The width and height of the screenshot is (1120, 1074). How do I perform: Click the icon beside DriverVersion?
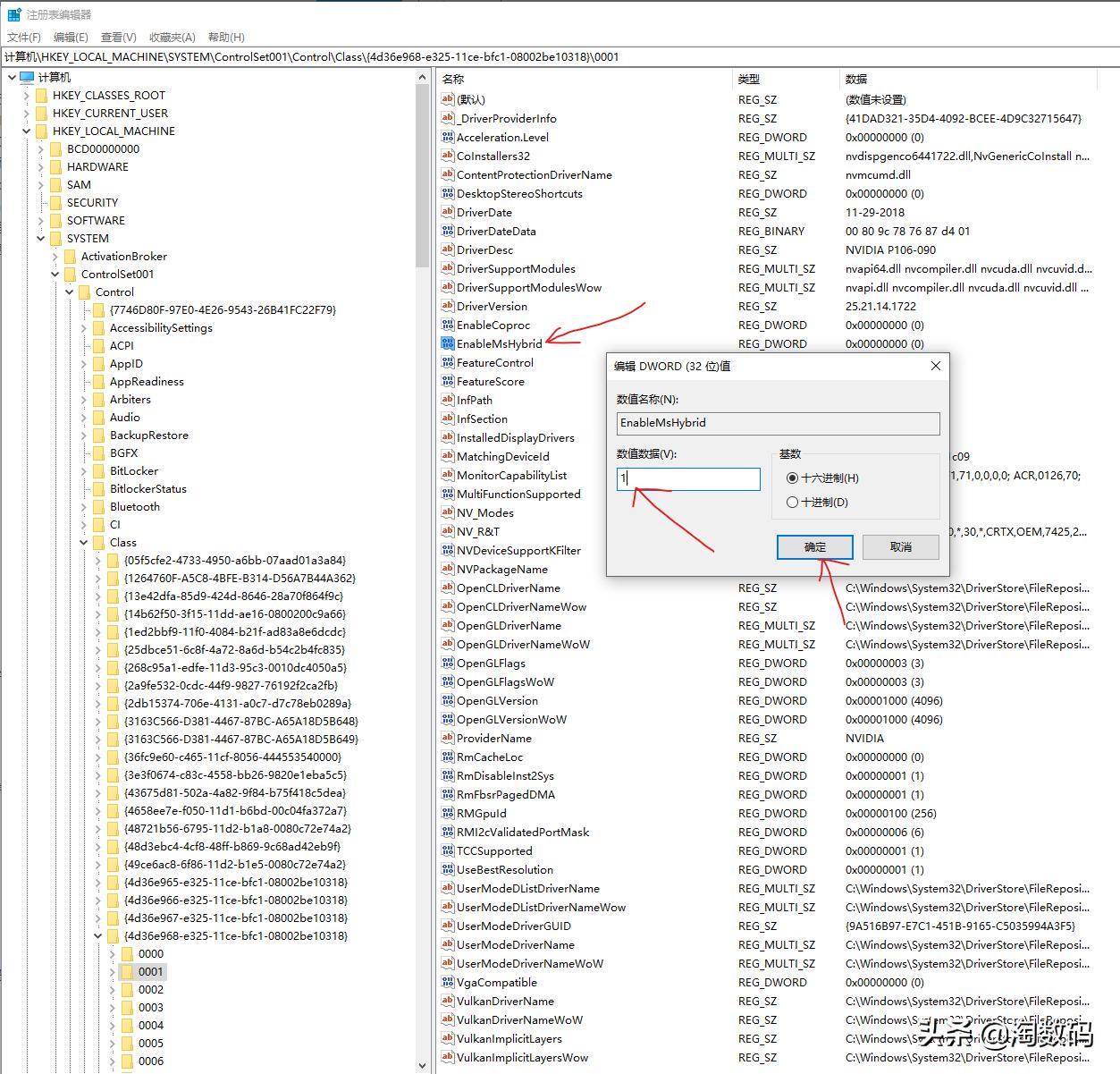point(448,306)
